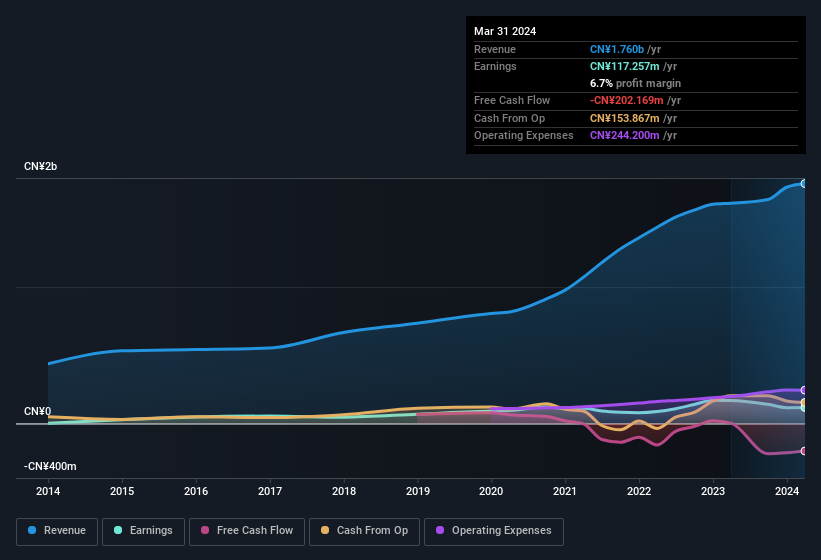Click the CN¥244.200m operating expenses value
The height and width of the screenshot is (560, 821).
point(625,135)
